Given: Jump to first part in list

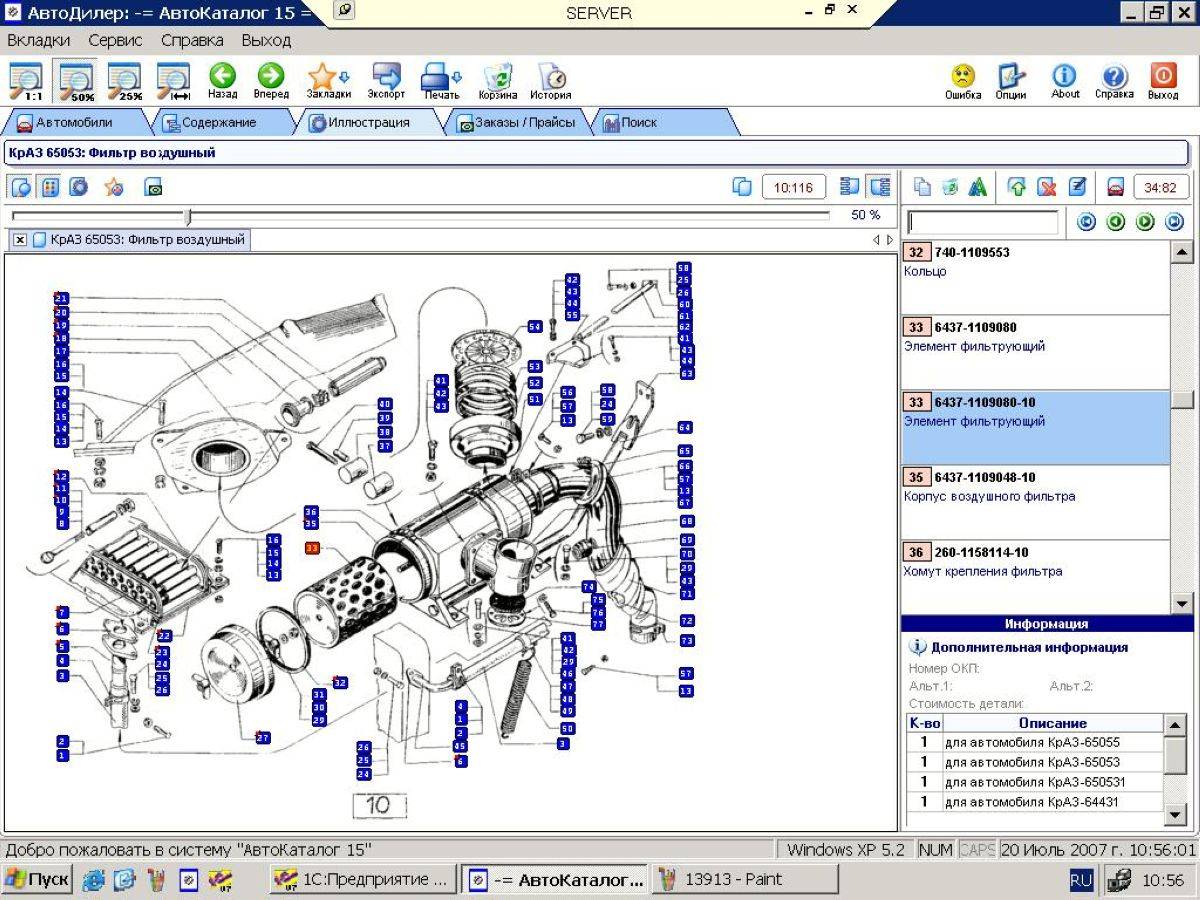Looking at the screenshot, I should pos(1087,222).
